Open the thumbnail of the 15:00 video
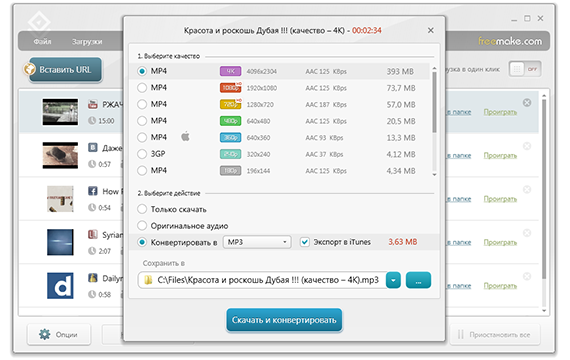The width and height of the screenshot is (570, 360). tap(60, 112)
